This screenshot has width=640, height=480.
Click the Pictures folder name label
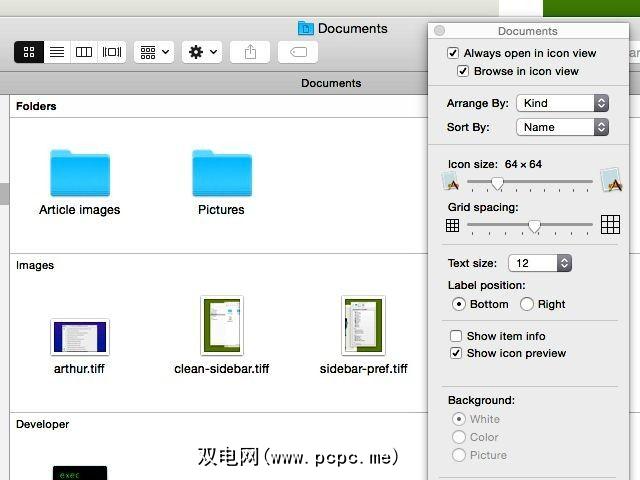221,210
